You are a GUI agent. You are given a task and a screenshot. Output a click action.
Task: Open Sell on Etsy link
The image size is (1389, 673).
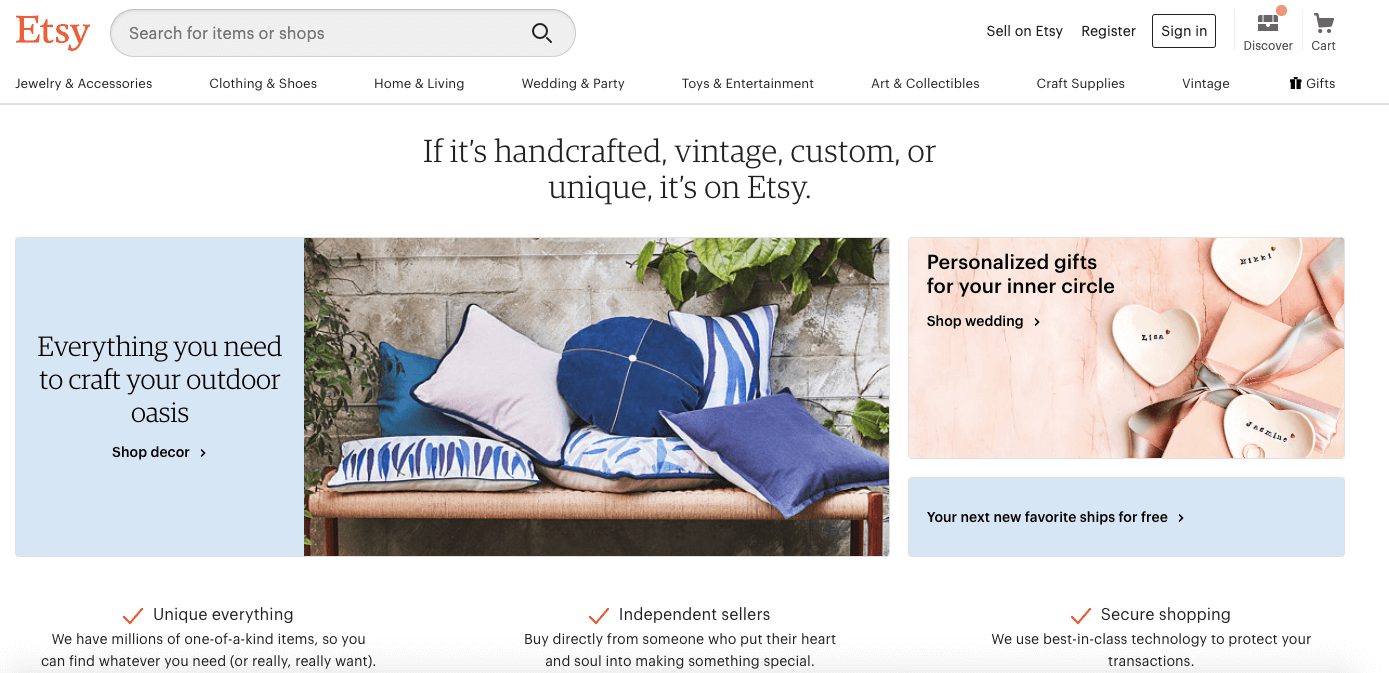click(x=1024, y=31)
